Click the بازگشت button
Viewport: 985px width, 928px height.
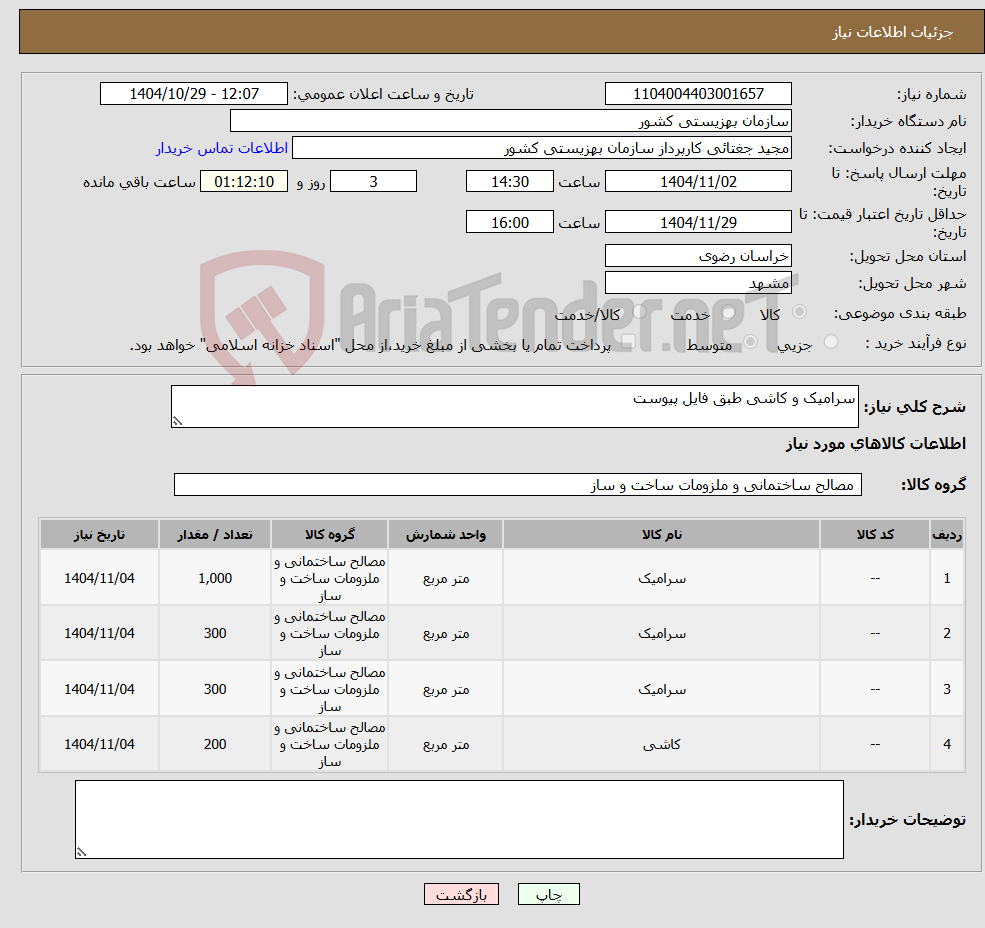(461, 894)
